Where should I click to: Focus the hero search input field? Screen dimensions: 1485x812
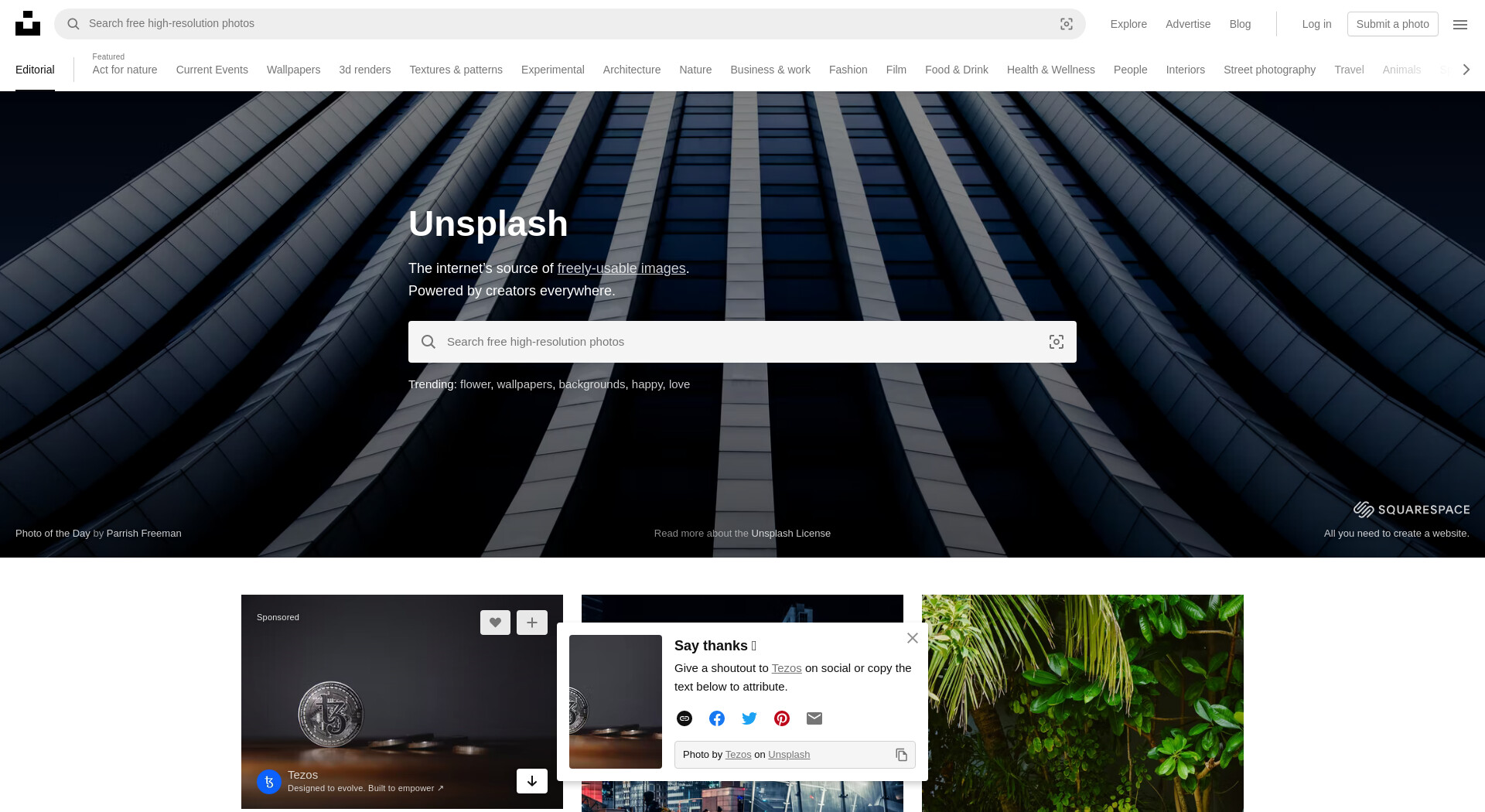(742, 342)
